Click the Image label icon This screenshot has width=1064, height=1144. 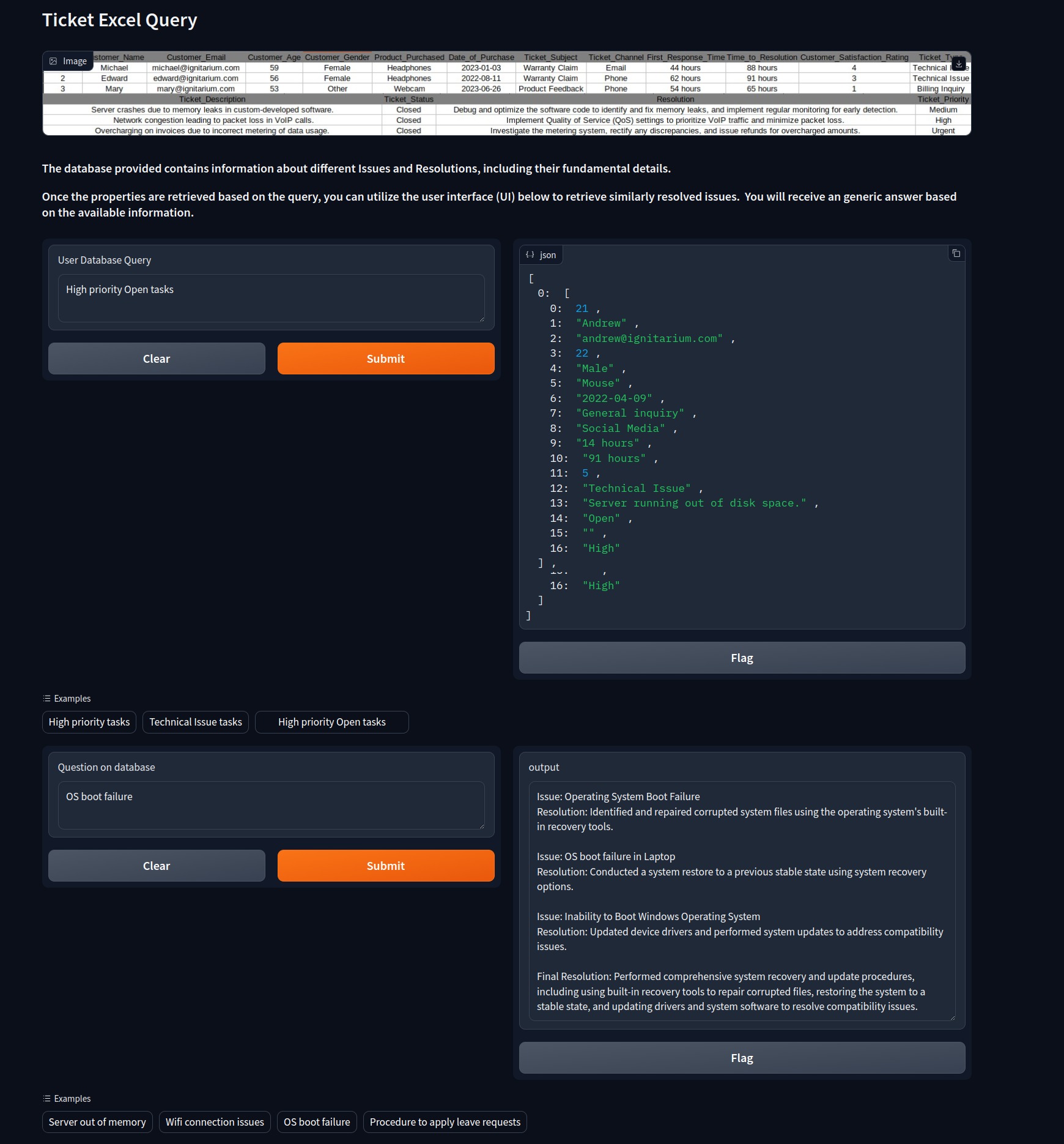pyautogui.click(x=54, y=61)
